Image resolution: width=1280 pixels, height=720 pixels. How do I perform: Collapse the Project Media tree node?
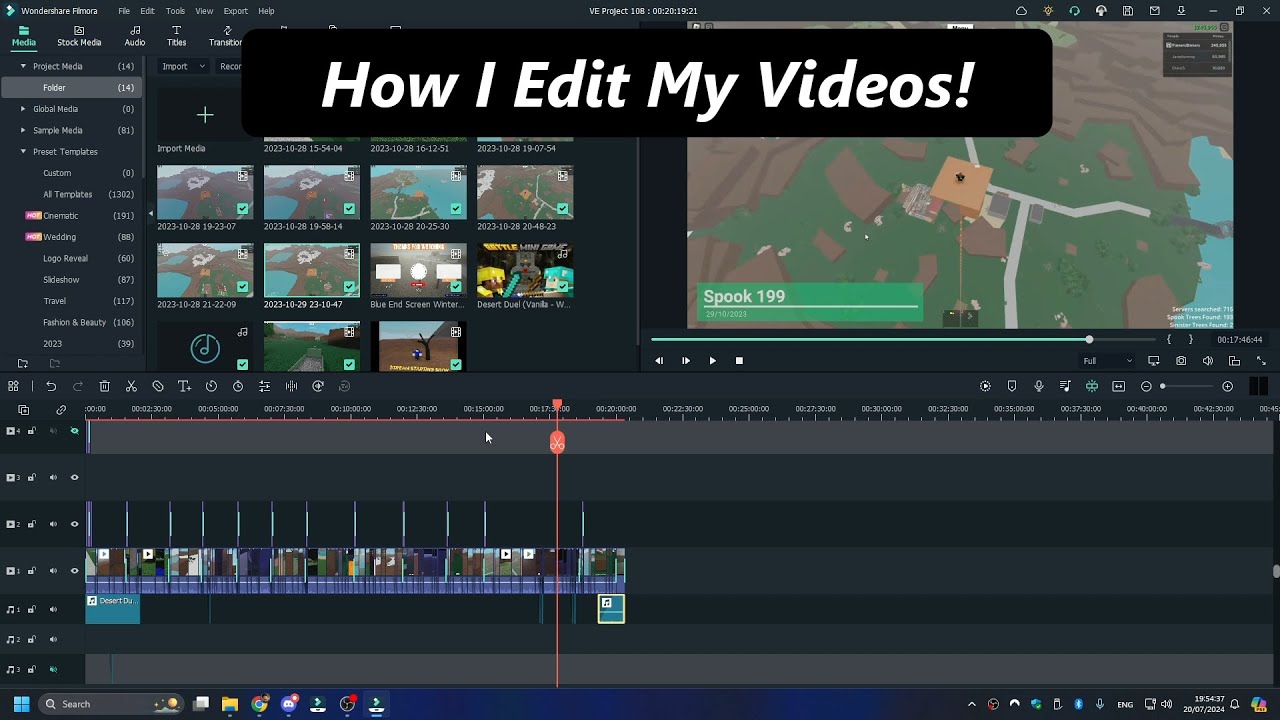point(23,66)
